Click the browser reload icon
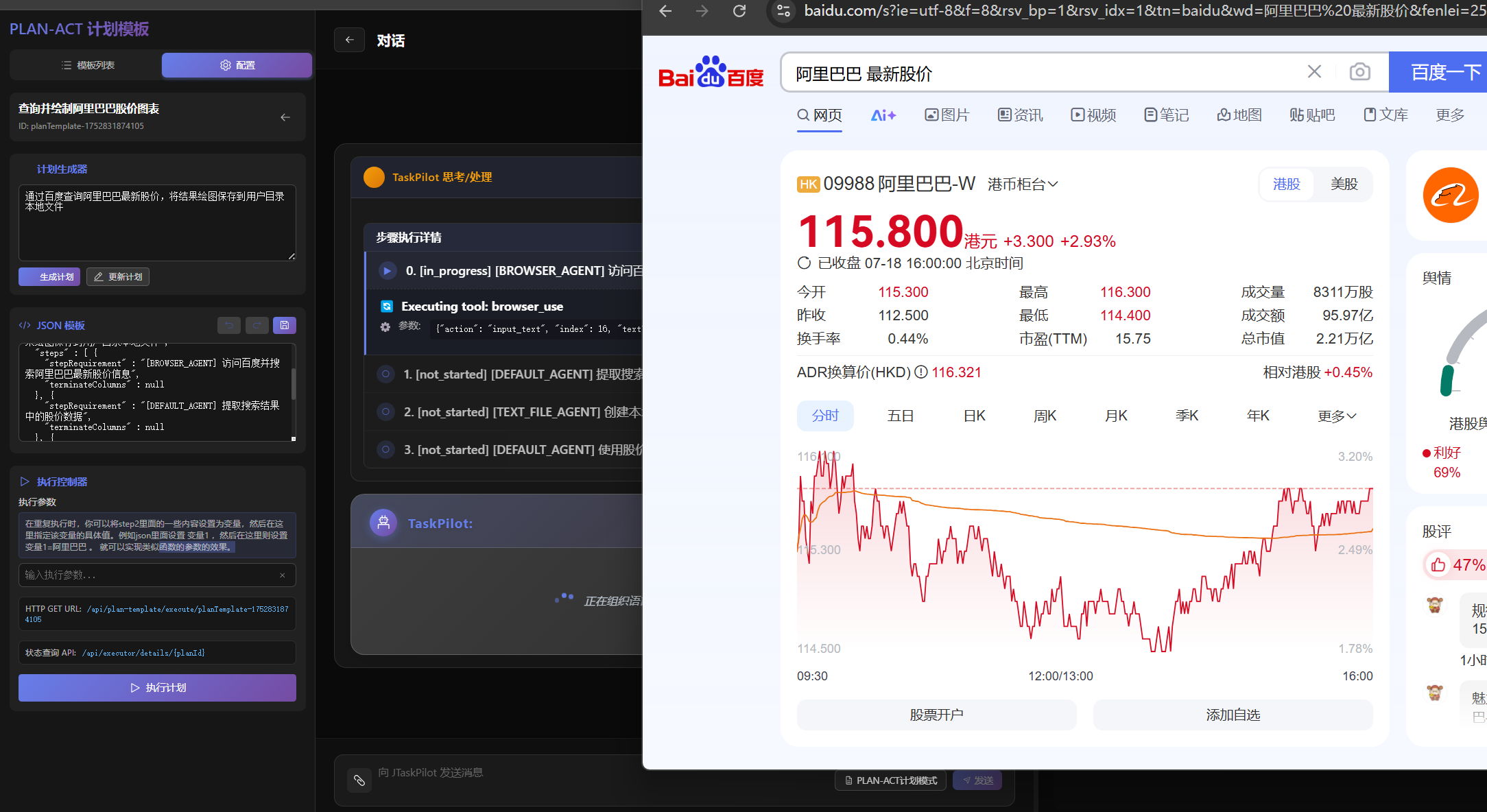 point(739,11)
